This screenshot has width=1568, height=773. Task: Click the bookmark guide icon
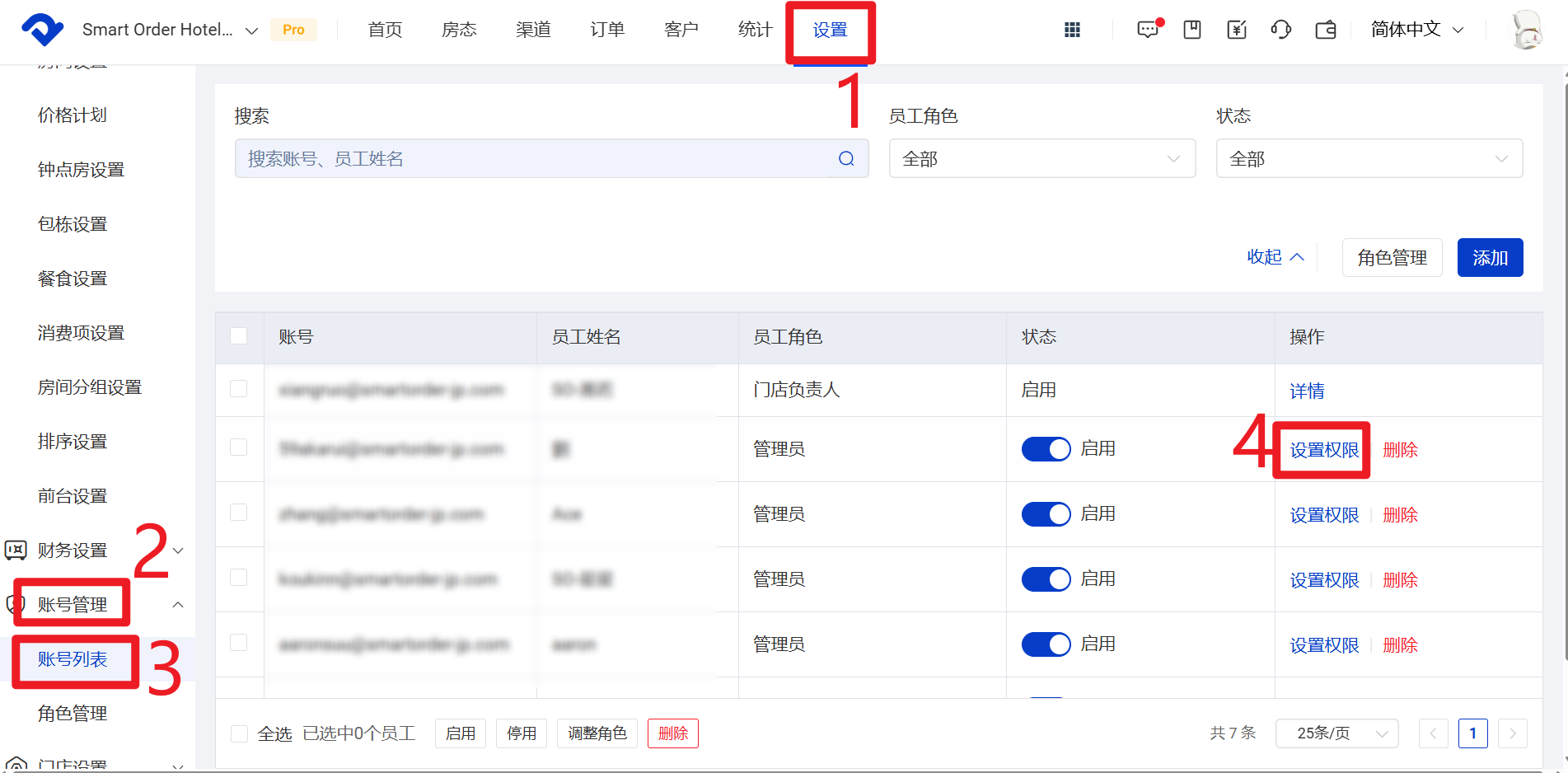tap(1192, 30)
